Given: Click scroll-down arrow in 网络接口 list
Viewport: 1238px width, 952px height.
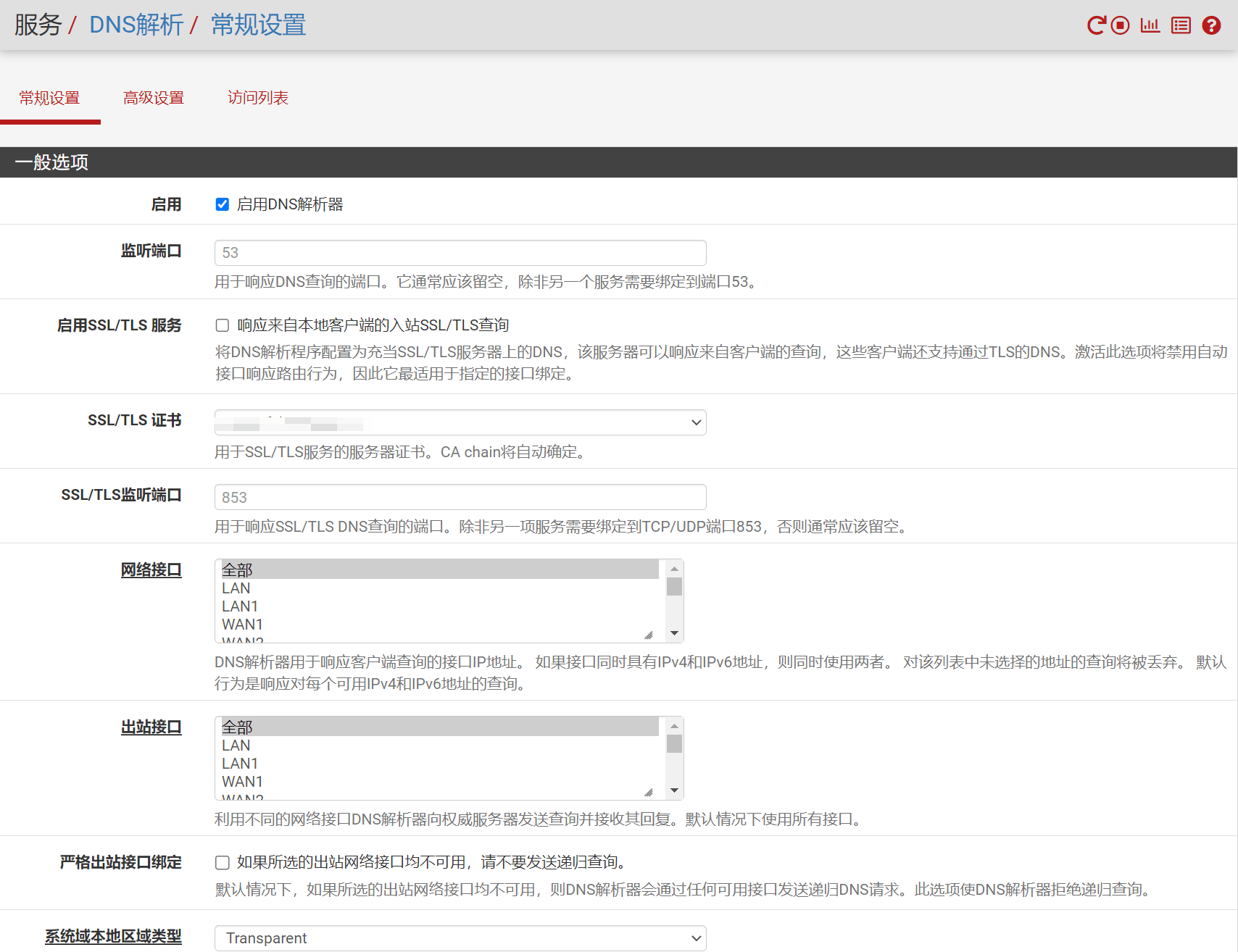Looking at the screenshot, I should [674, 633].
